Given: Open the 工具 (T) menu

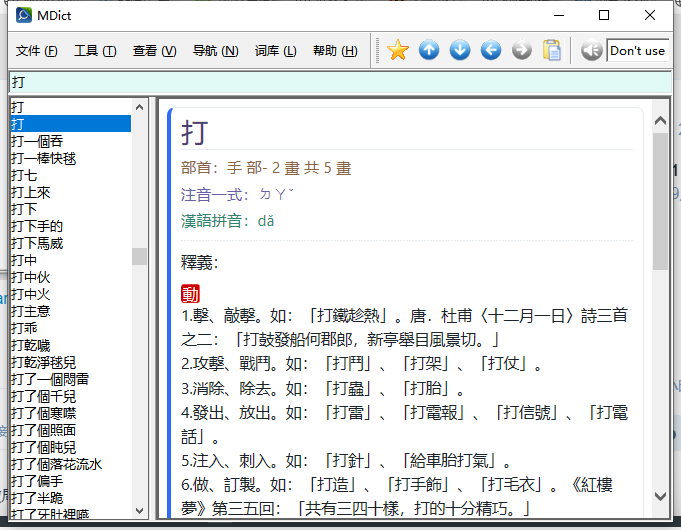Looking at the screenshot, I should tap(95, 51).
